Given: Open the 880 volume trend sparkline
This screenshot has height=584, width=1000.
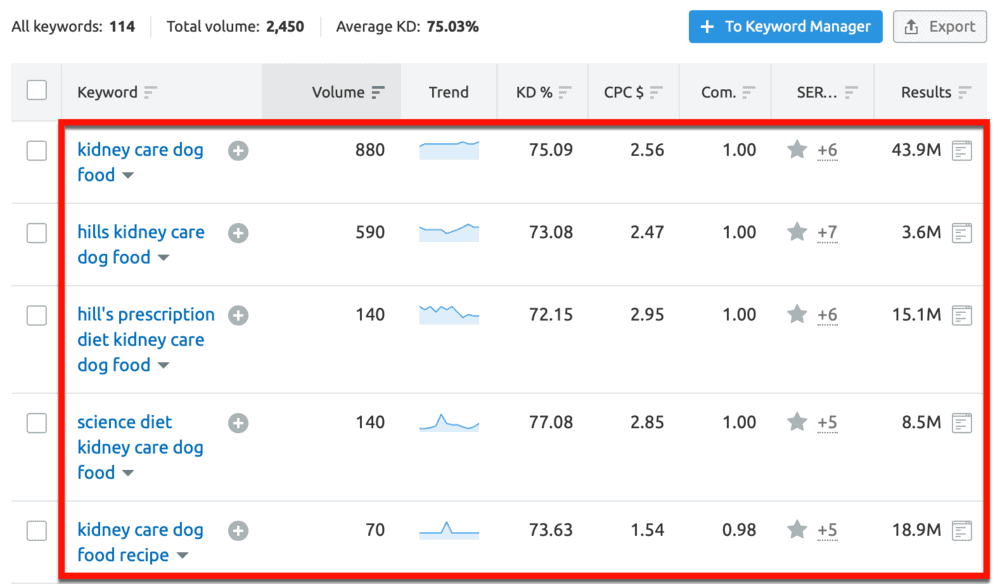Looking at the screenshot, I should pyautogui.click(x=449, y=150).
